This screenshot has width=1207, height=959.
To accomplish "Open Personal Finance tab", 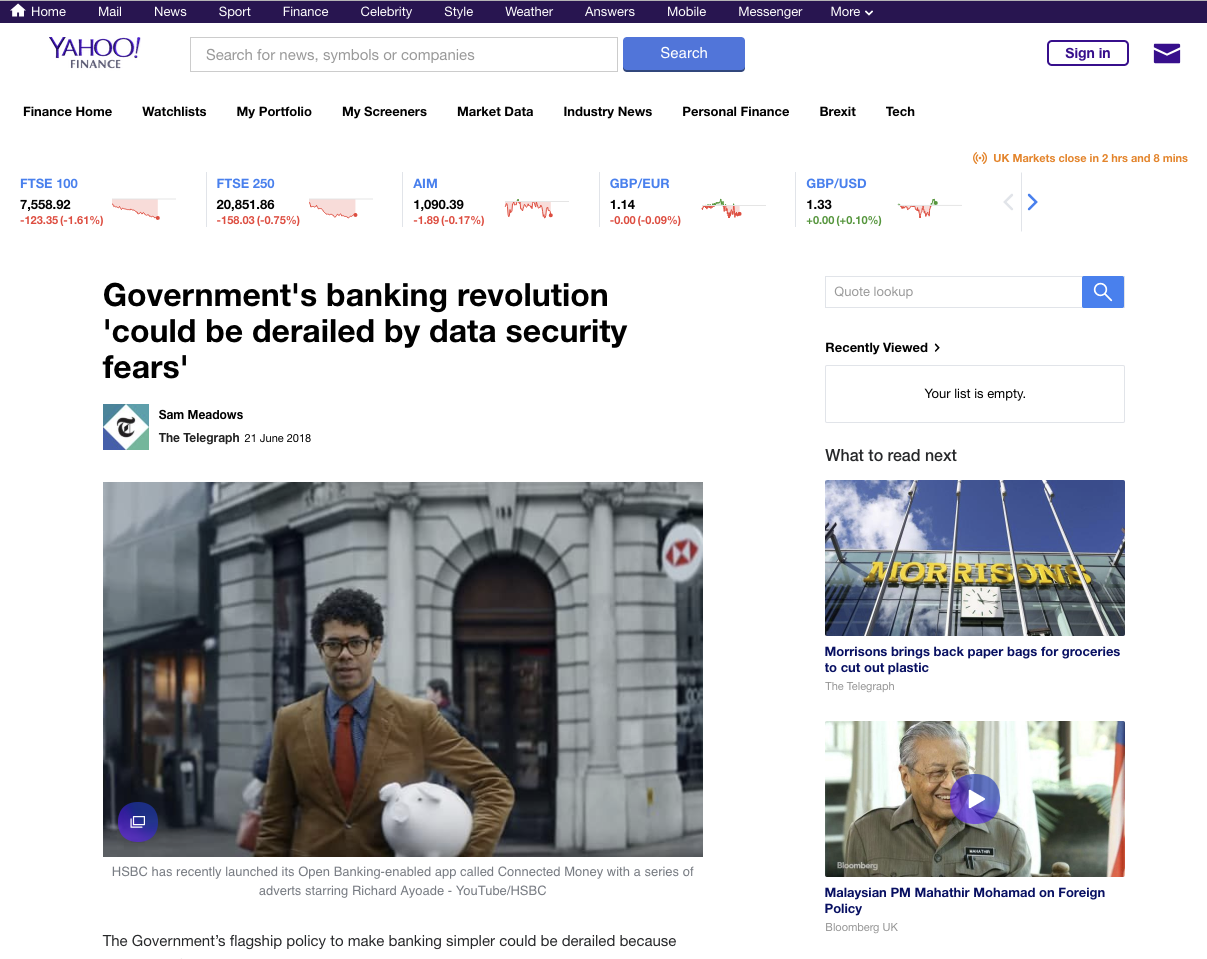I will pyautogui.click(x=736, y=112).
